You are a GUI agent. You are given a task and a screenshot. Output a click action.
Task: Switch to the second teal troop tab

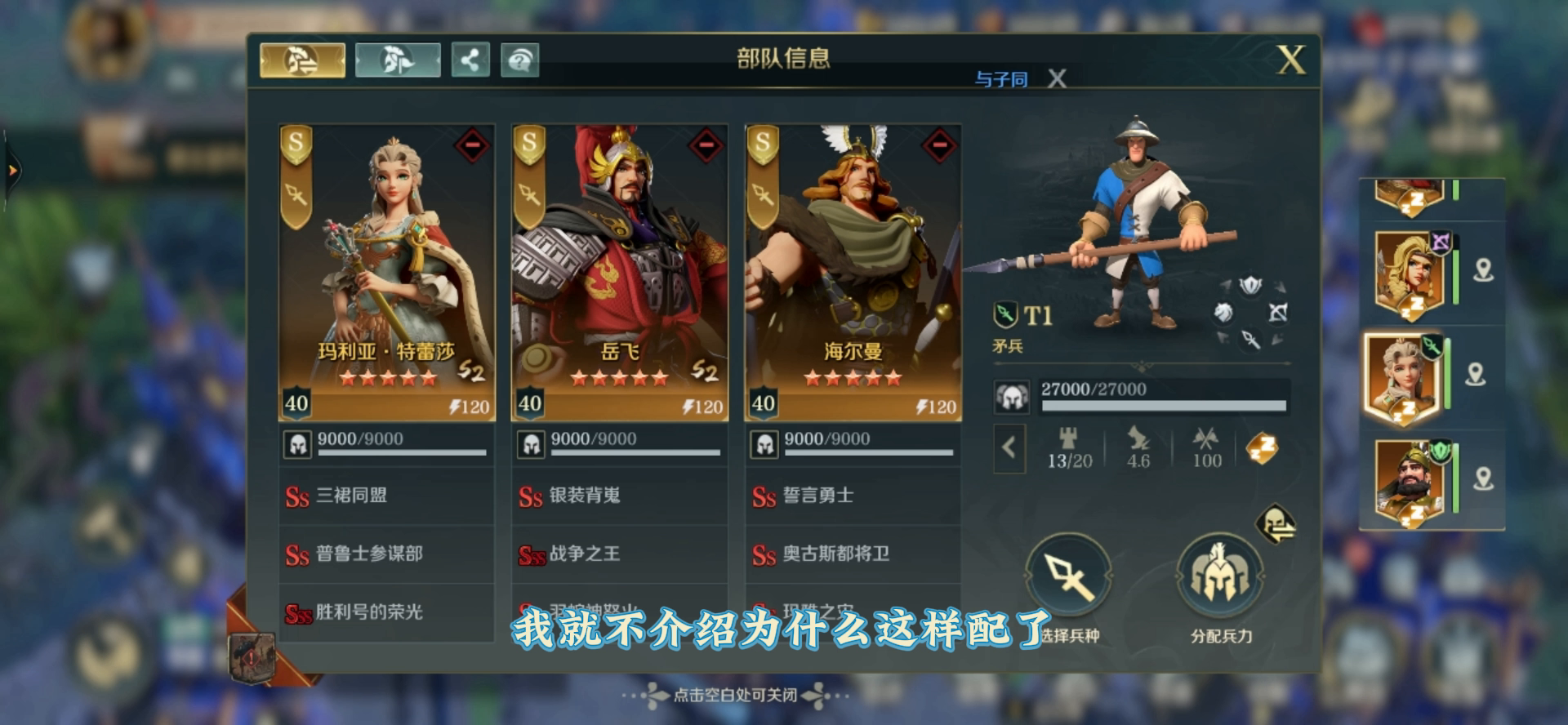(398, 60)
